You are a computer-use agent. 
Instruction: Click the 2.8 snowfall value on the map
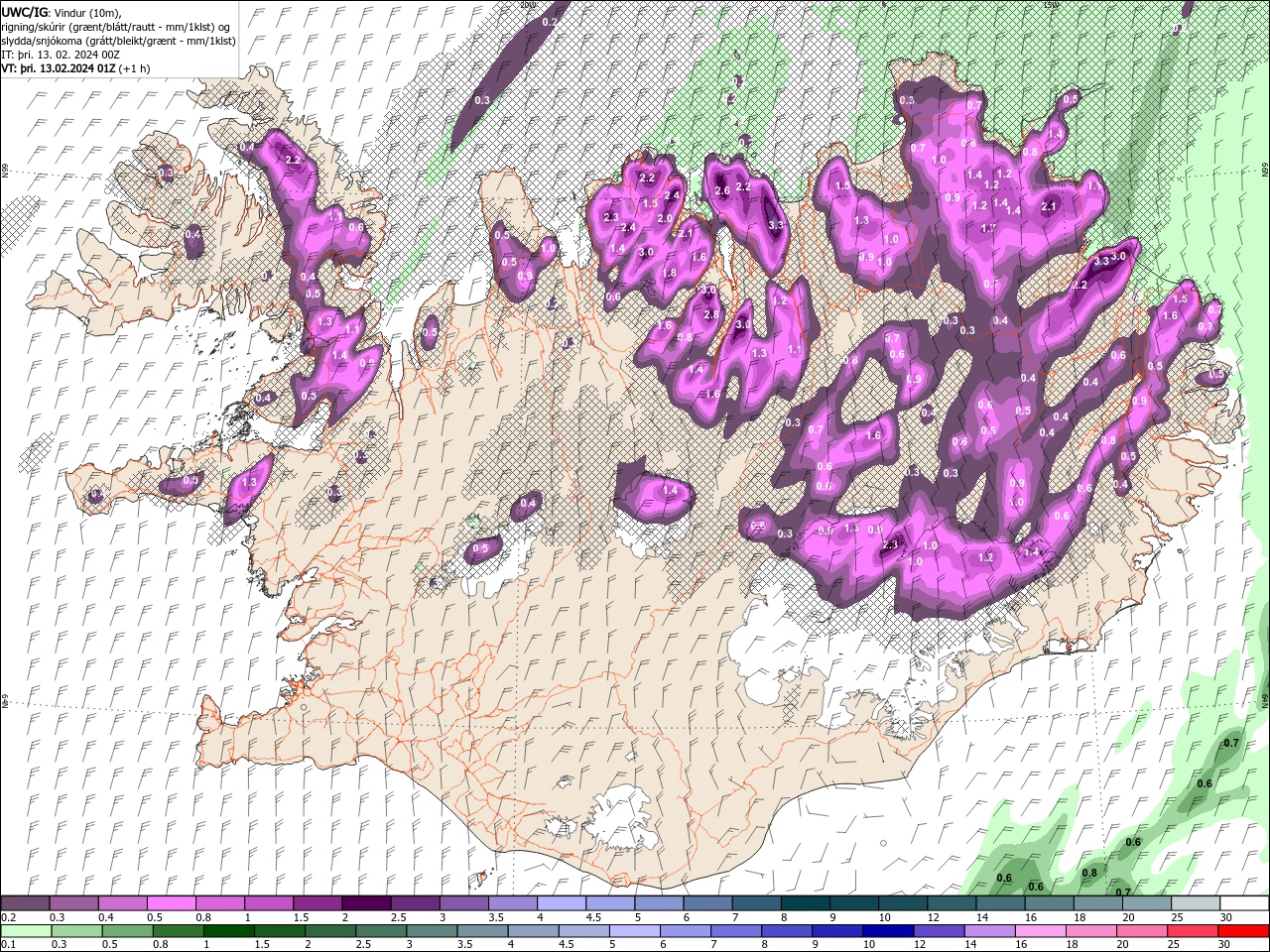click(710, 315)
